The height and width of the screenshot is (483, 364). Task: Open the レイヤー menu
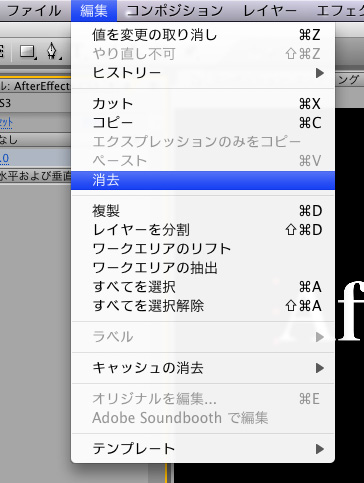[x=270, y=11]
